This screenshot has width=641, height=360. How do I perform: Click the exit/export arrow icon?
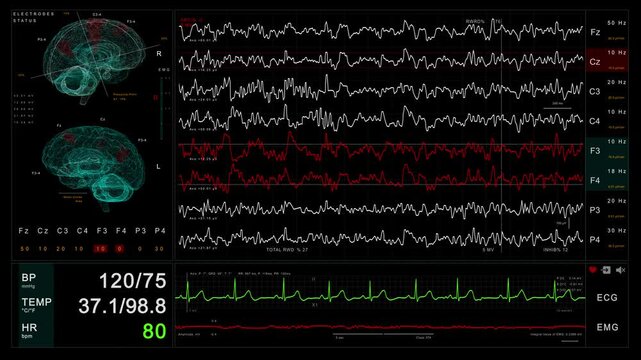(606, 270)
